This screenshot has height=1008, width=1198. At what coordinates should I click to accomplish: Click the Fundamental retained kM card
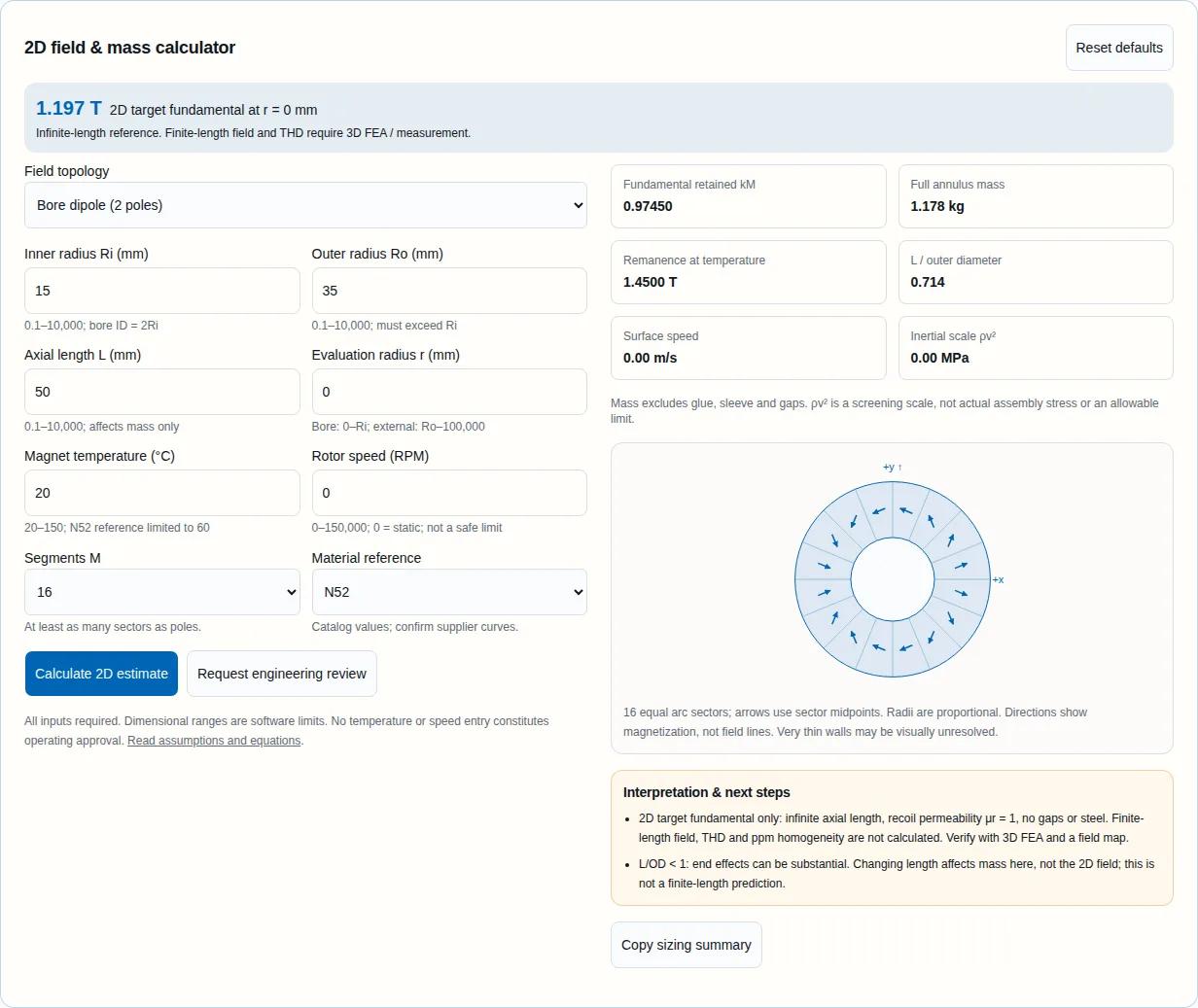pos(749,196)
